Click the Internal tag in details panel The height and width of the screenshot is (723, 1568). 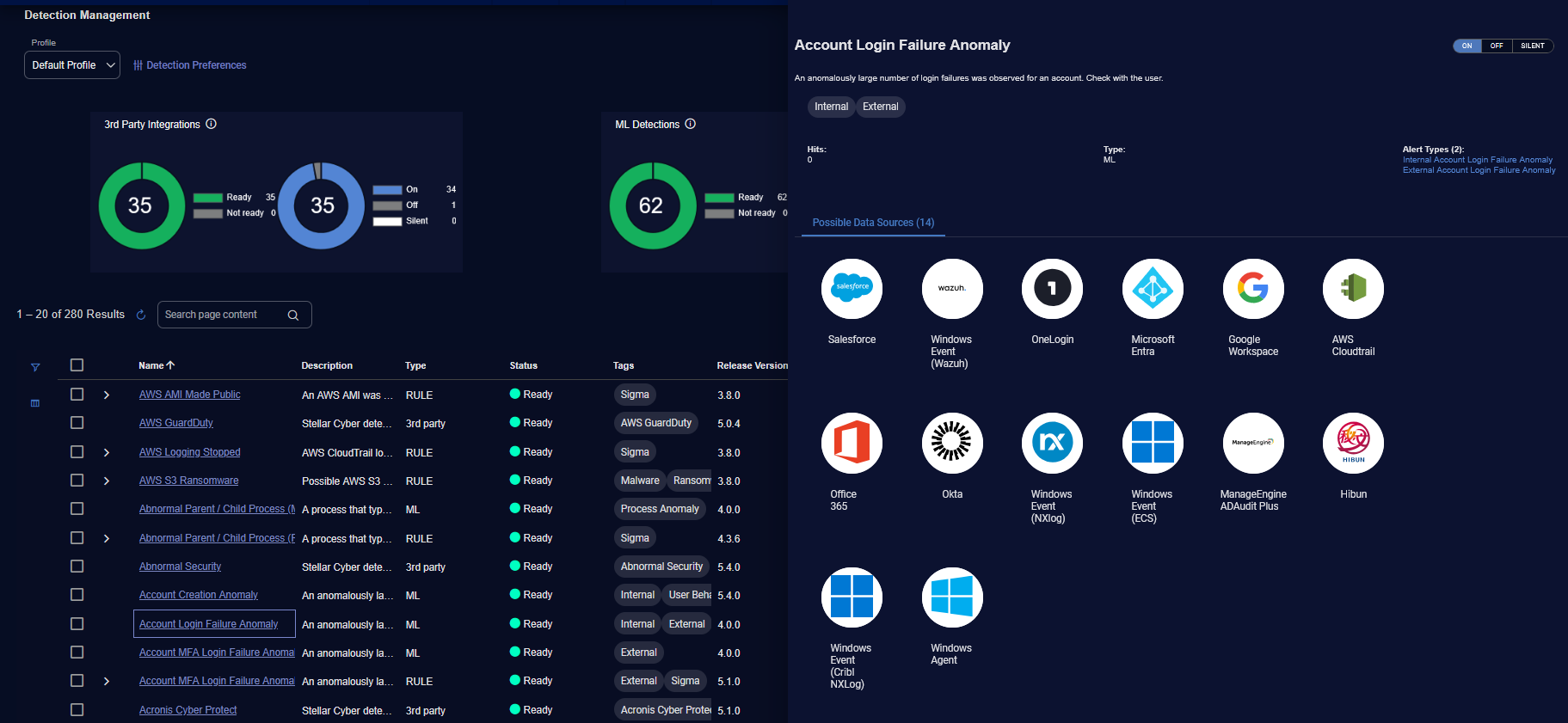click(831, 107)
